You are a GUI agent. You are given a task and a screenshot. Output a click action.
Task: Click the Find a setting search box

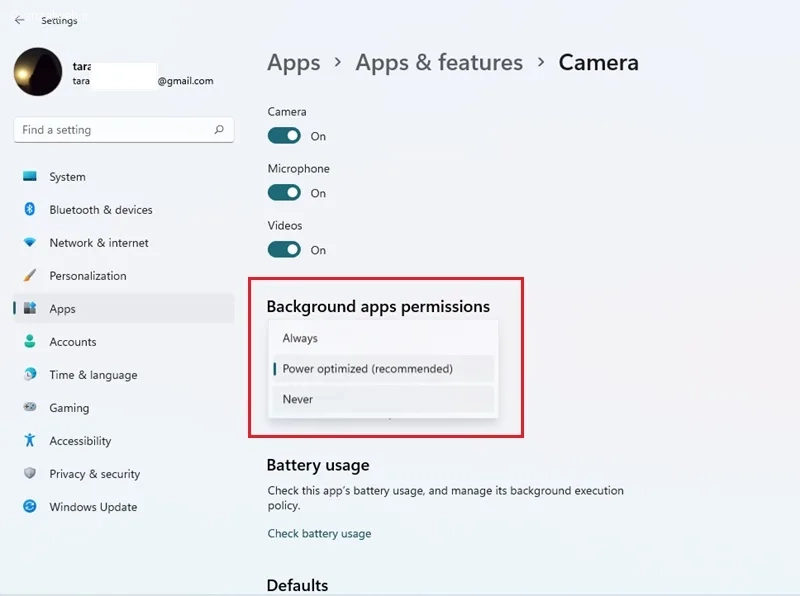pos(115,130)
